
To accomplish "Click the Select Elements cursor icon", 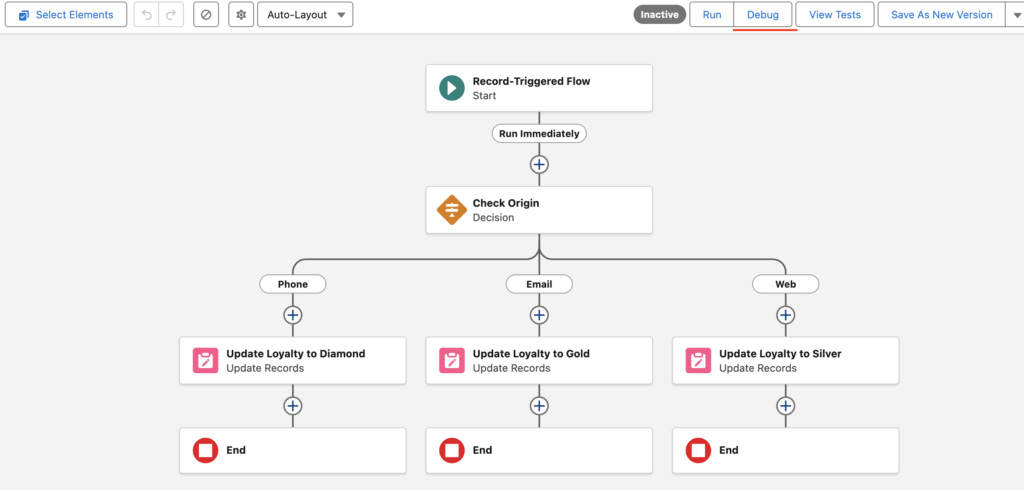I will coord(24,15).
